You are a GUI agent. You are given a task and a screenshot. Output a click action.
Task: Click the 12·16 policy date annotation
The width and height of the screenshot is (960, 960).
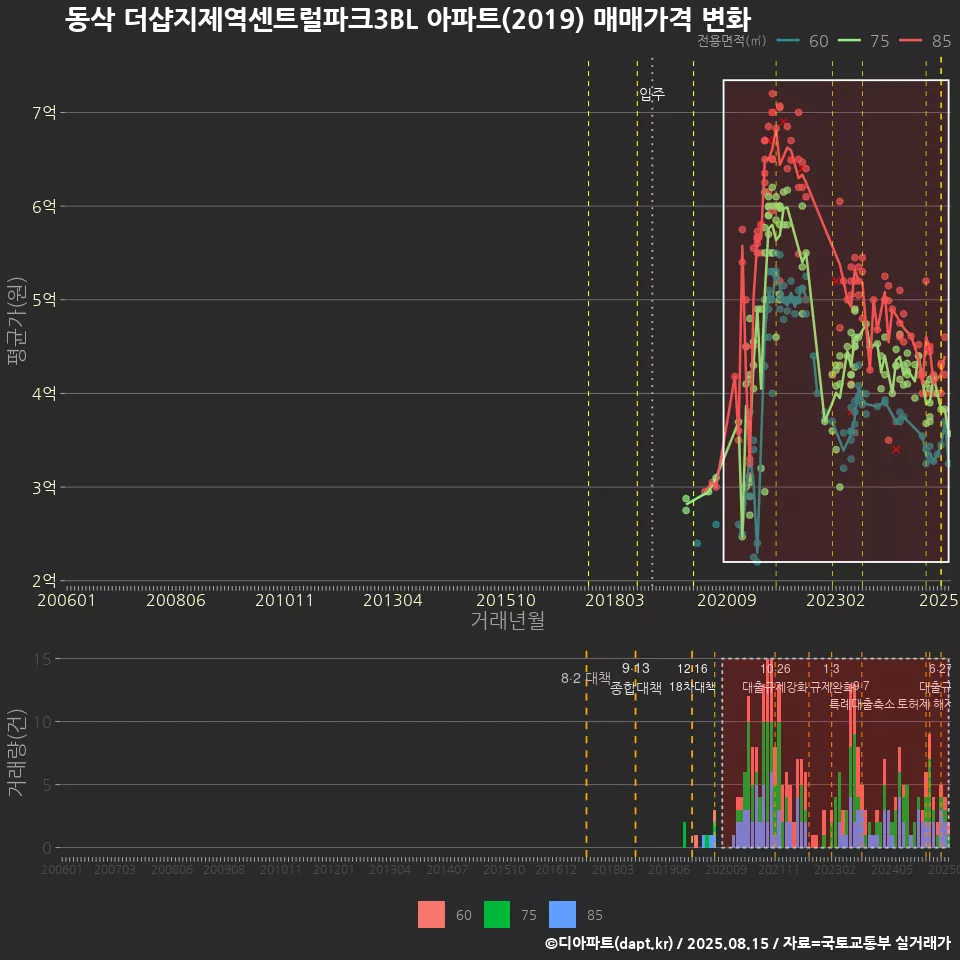tap(692, 669)
